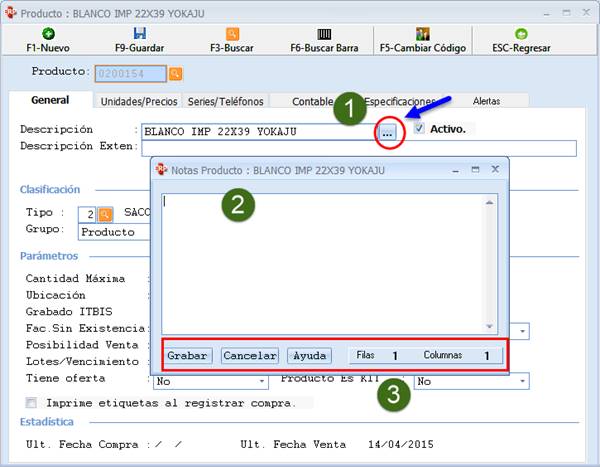Expand the Producto Es Kit dropdown
The image size is (600, 467).
click(x=522, y=382)
